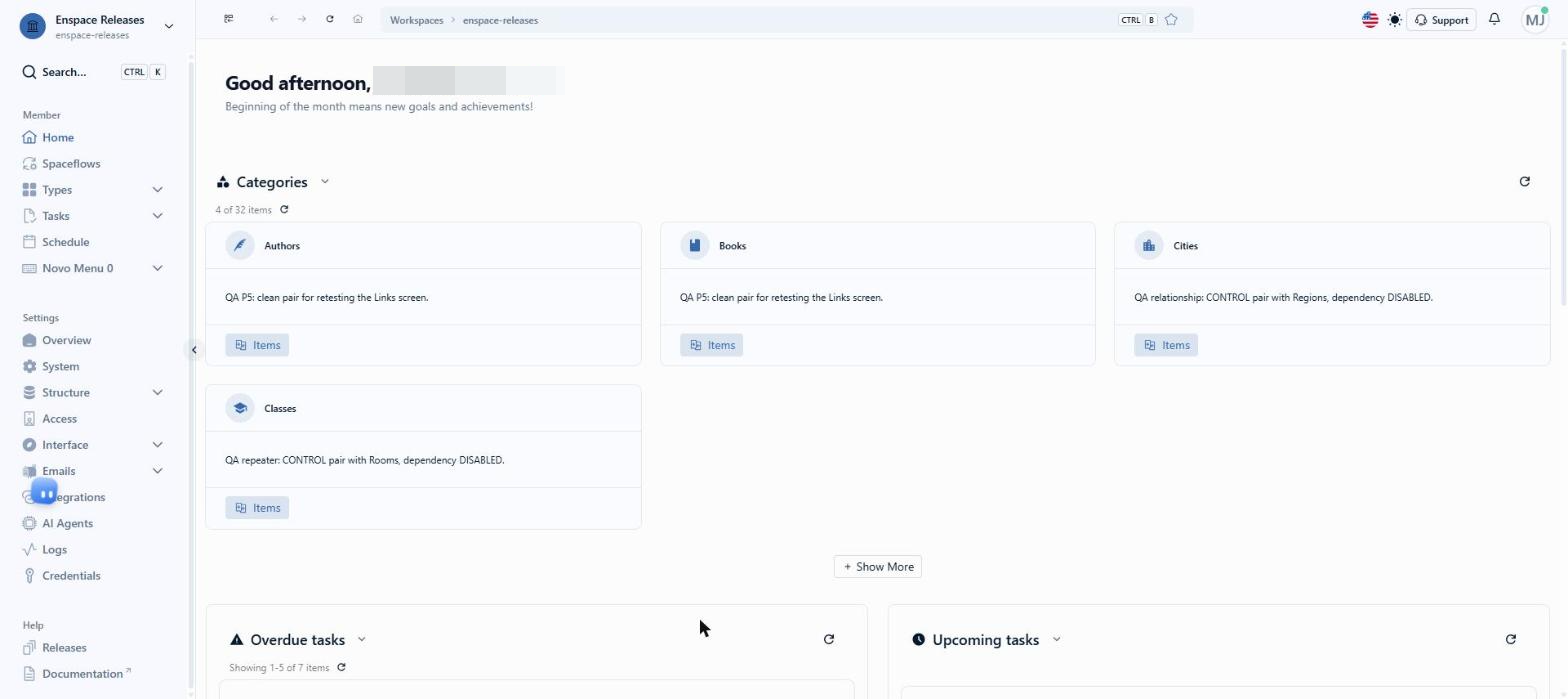
Task: Click the Releases icon under Help
Action: coord(29,648)
